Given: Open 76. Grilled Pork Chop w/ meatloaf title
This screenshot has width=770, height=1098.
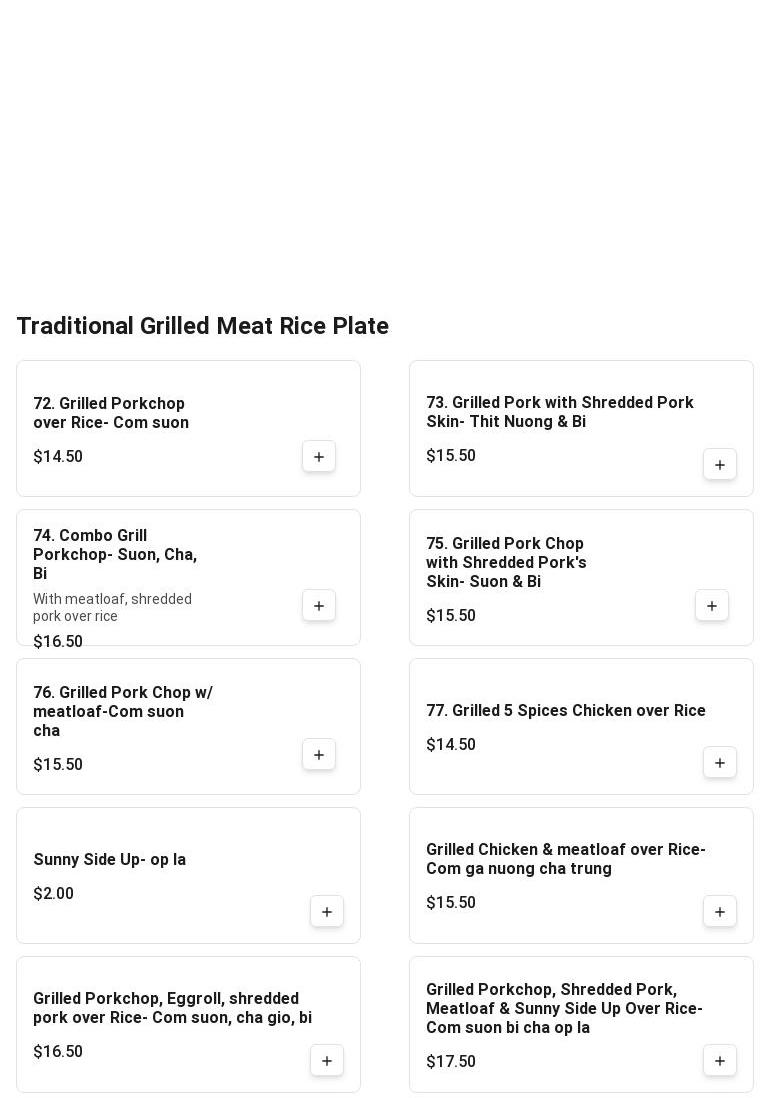Looking at the screenshot, I should (x=122, y=711).
